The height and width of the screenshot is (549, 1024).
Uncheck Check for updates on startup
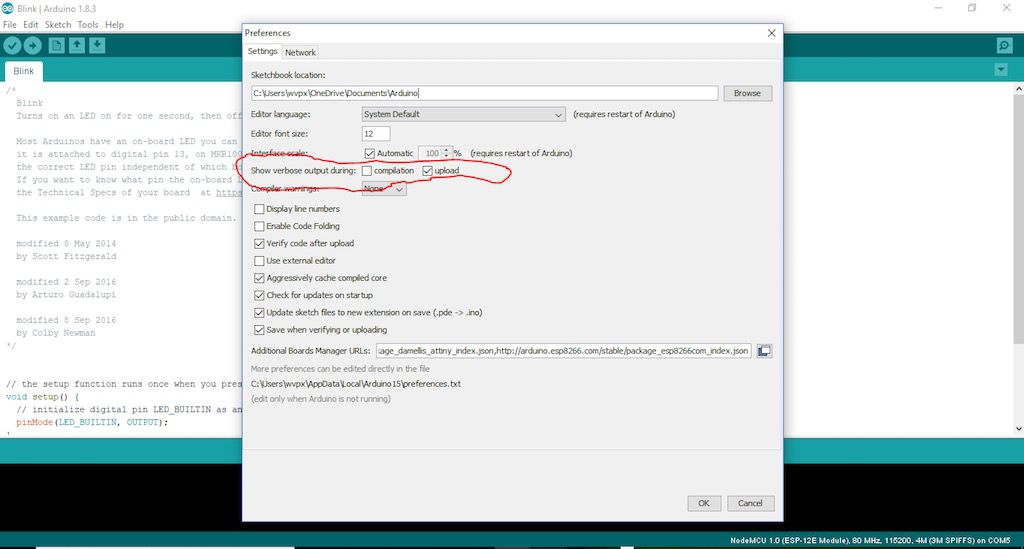tap(259, 296)
